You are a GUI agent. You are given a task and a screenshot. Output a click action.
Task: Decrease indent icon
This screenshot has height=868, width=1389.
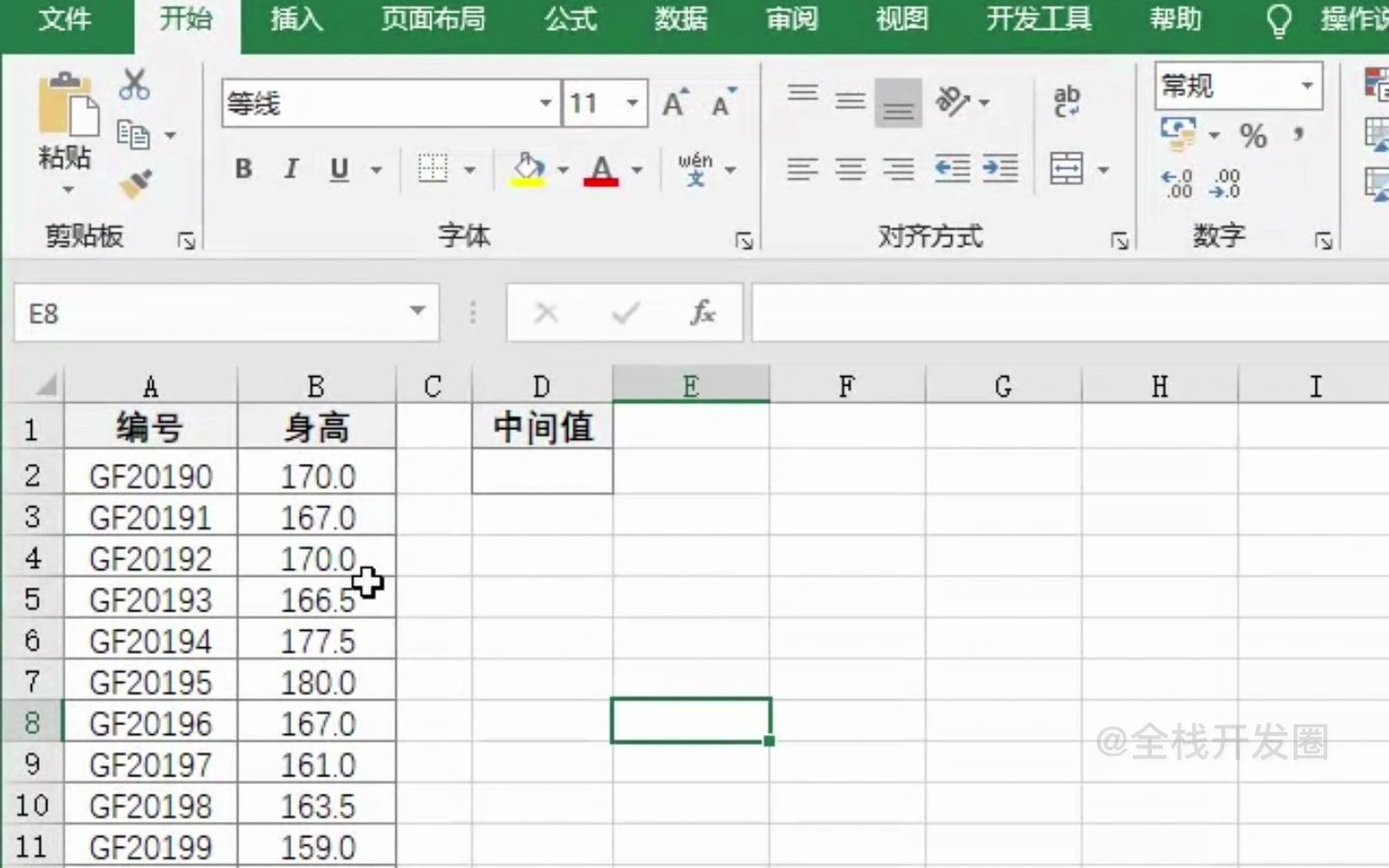952,170
